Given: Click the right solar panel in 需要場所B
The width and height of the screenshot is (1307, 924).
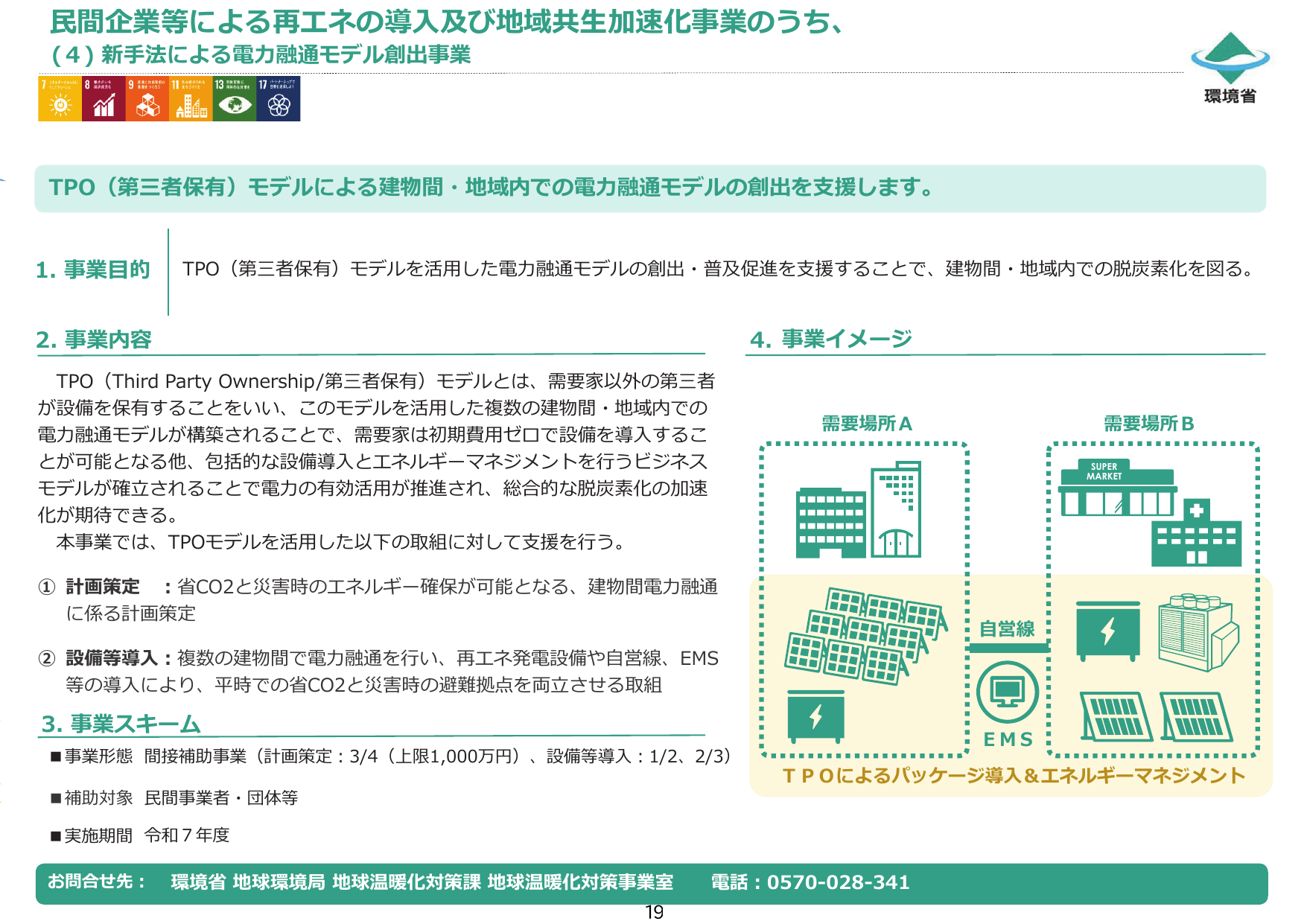Looking at the screenshot, I should (x=1196, y=716).
